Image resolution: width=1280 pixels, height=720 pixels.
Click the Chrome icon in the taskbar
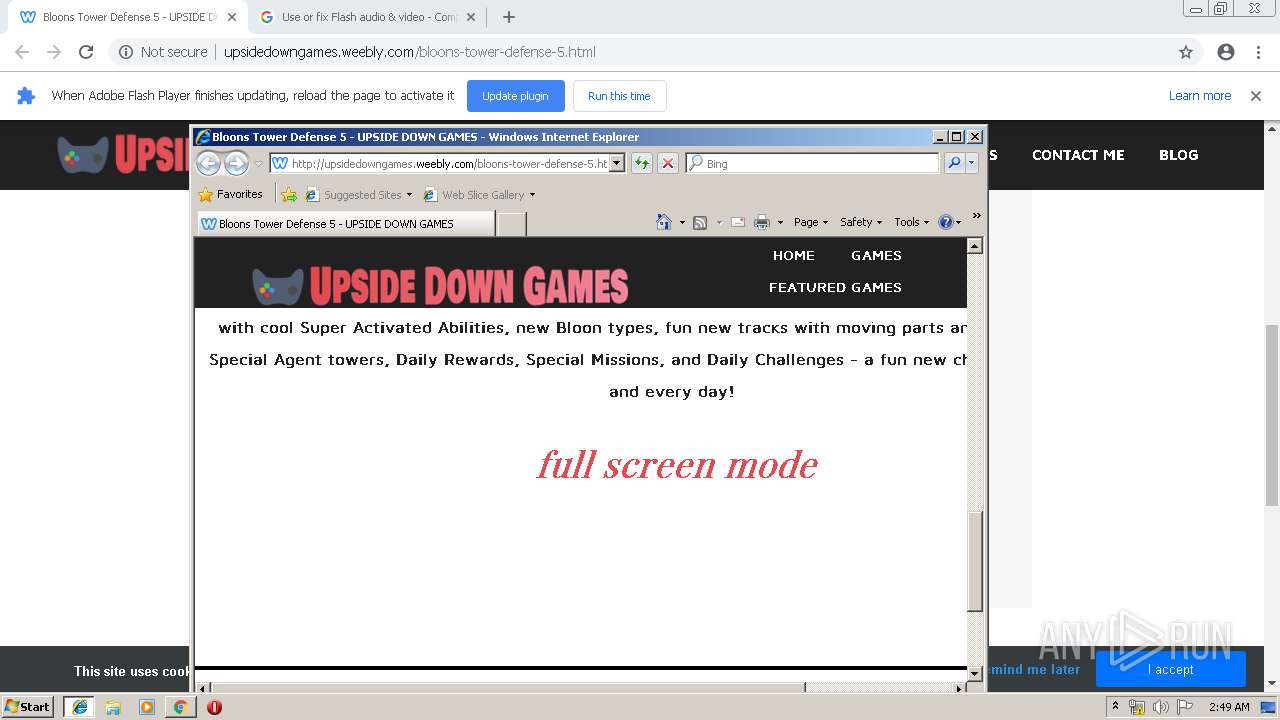point(180,707)
